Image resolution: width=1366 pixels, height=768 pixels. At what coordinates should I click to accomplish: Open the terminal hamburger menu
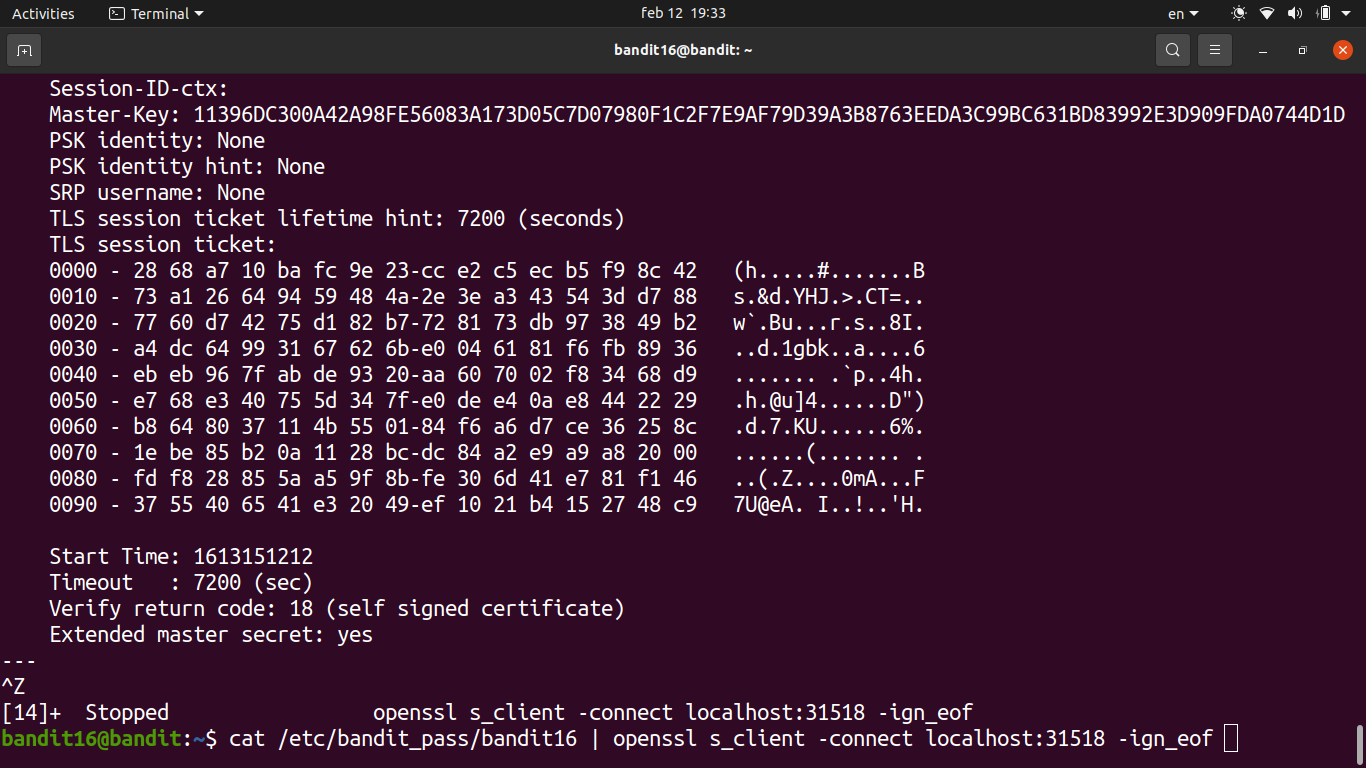1215,50
